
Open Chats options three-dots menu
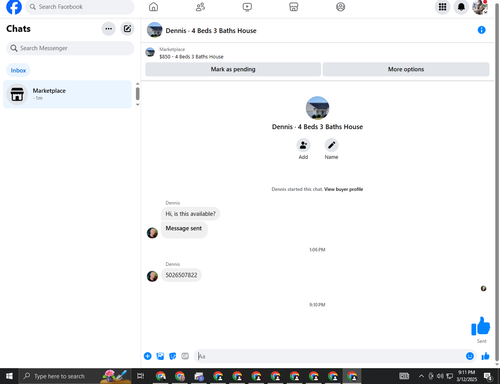(108, 29)
